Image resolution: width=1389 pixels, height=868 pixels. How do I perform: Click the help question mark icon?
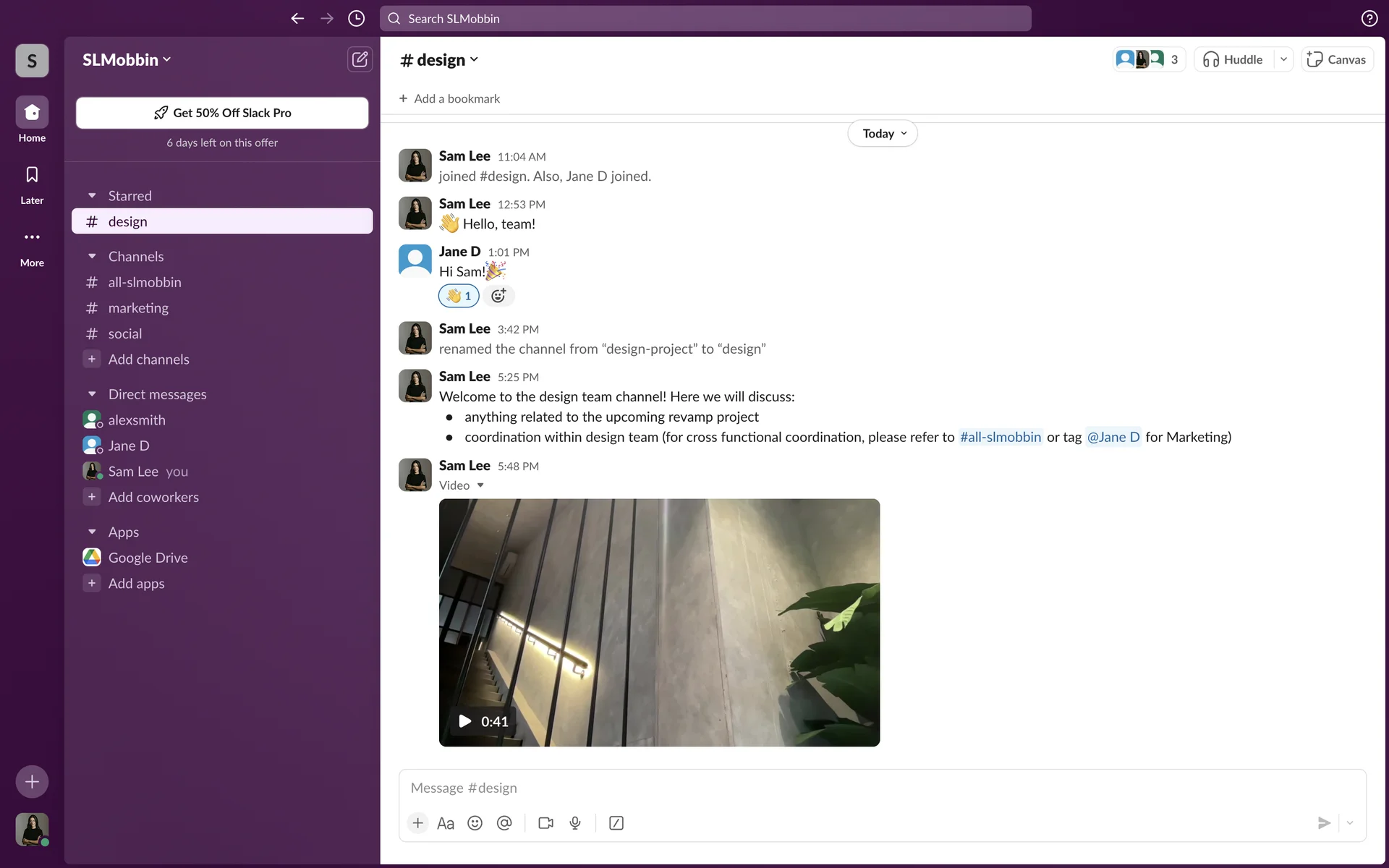tap(1369, 19)
